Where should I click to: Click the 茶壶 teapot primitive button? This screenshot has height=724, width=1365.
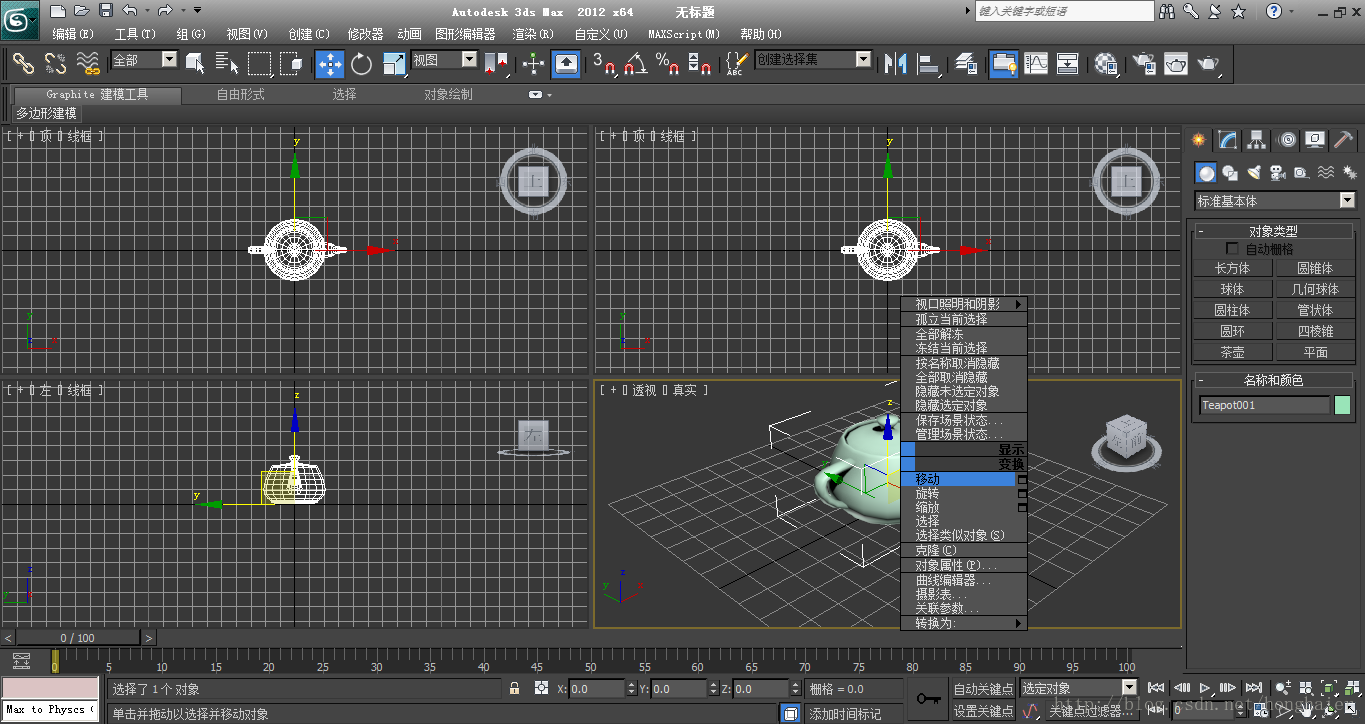tap(1232, 352)
